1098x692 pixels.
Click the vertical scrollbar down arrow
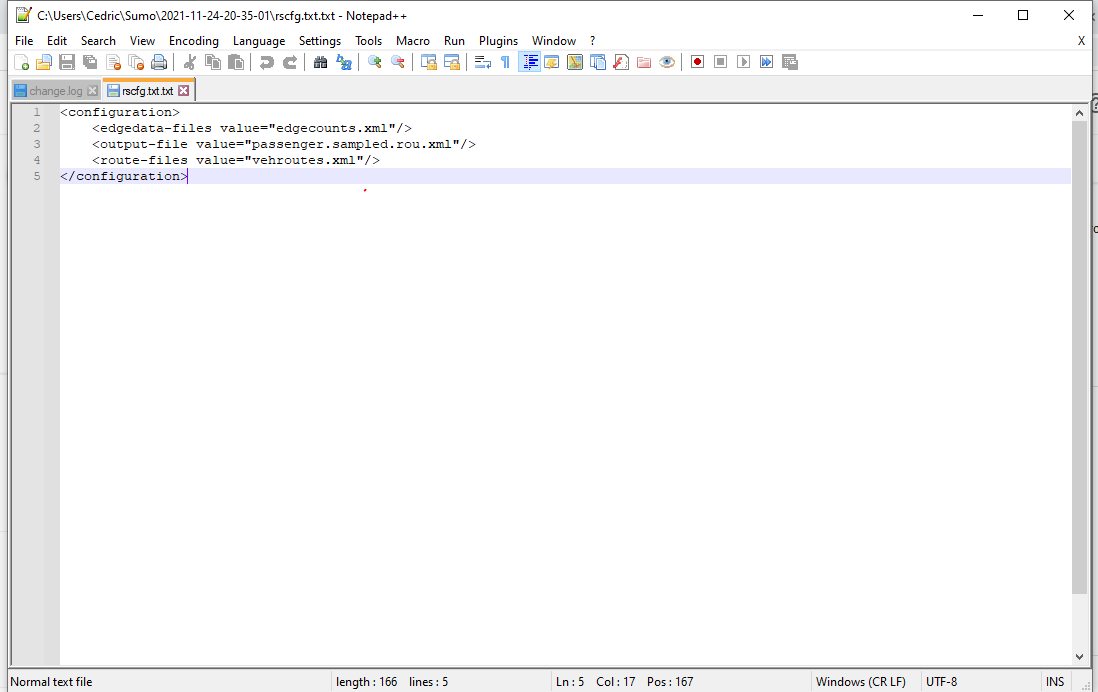pos(1079,656)
